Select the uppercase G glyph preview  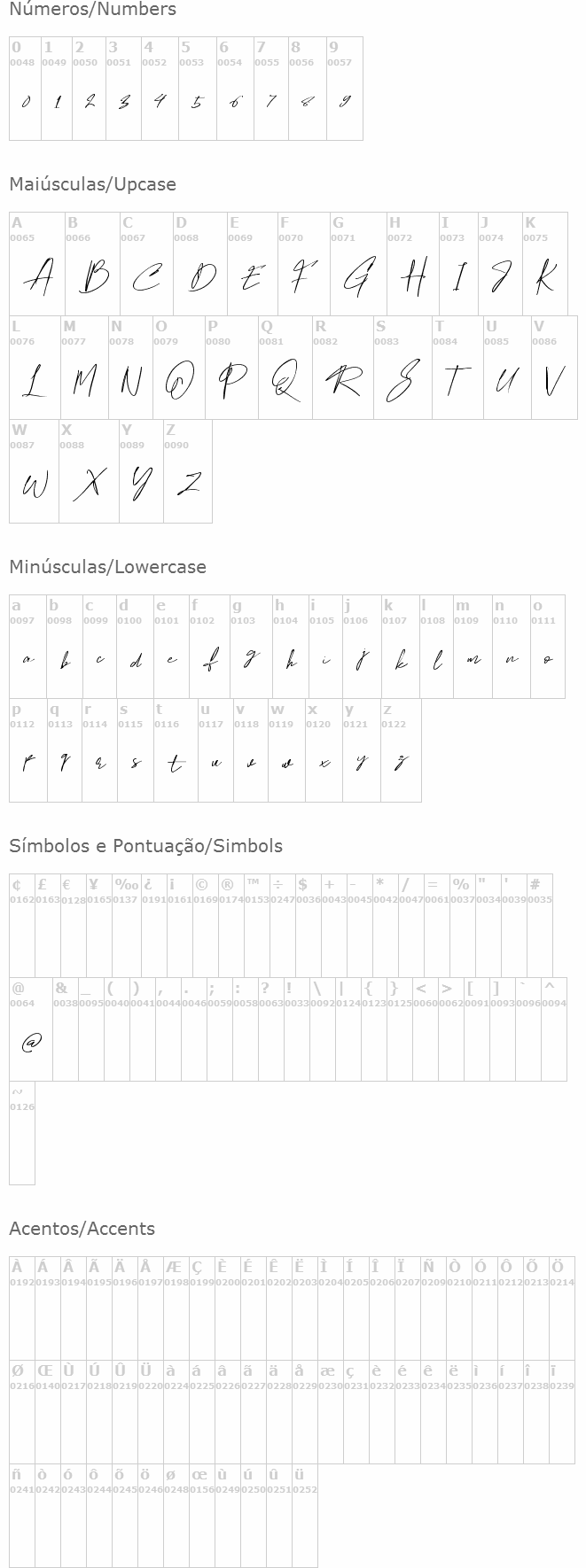point(357,278)
